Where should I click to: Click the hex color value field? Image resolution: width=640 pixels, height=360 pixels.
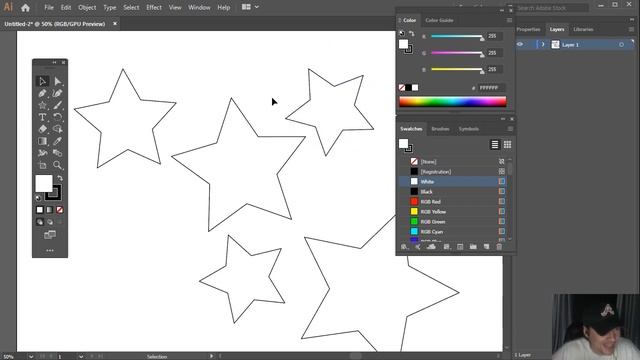(491, 88)
